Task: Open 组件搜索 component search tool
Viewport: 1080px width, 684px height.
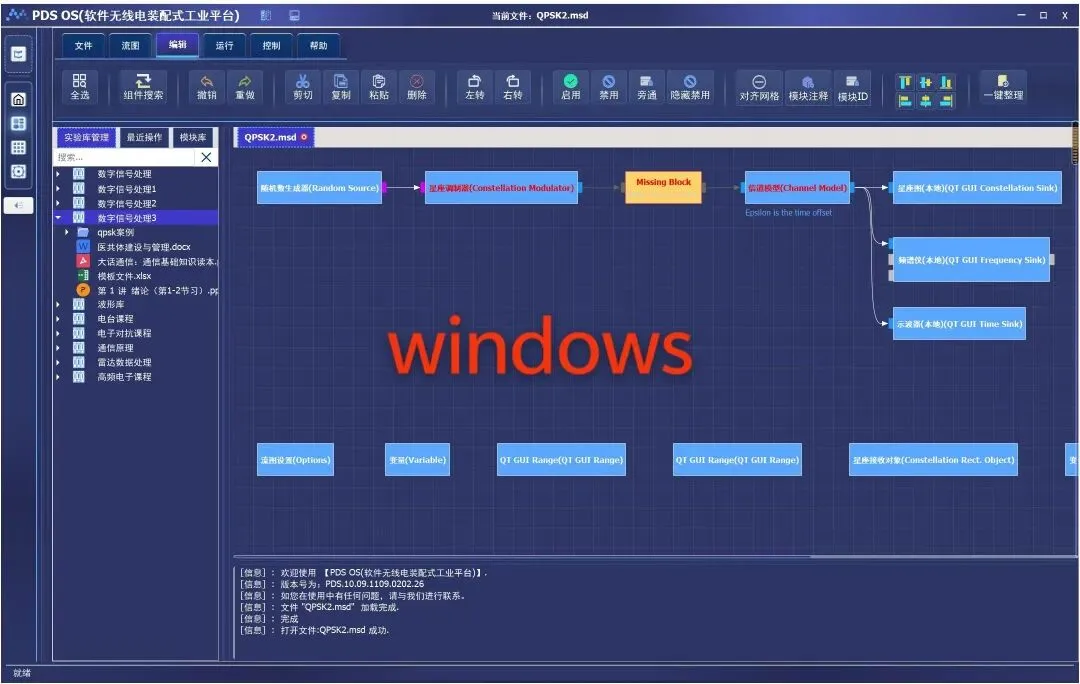Action: point(143,87)
